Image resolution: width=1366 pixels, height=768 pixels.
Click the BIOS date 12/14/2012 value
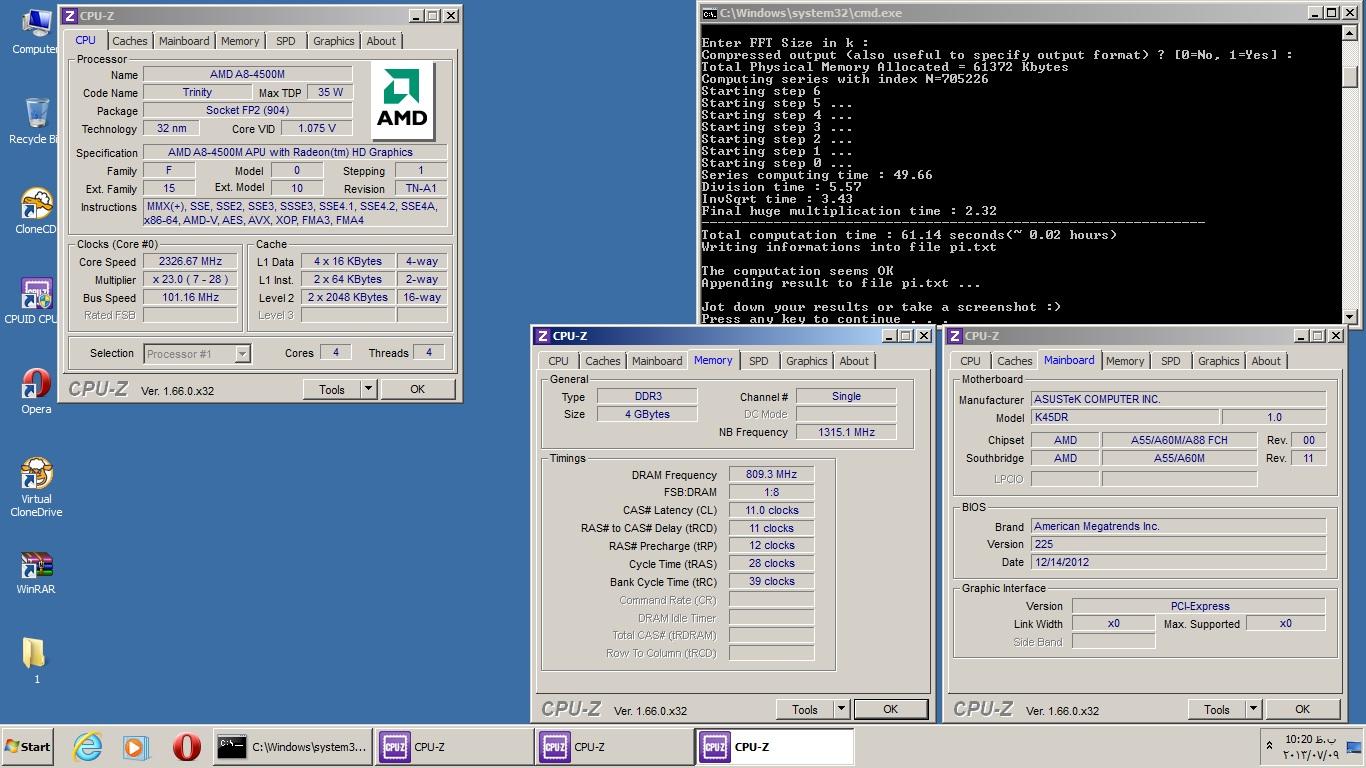click(1179, 562)
